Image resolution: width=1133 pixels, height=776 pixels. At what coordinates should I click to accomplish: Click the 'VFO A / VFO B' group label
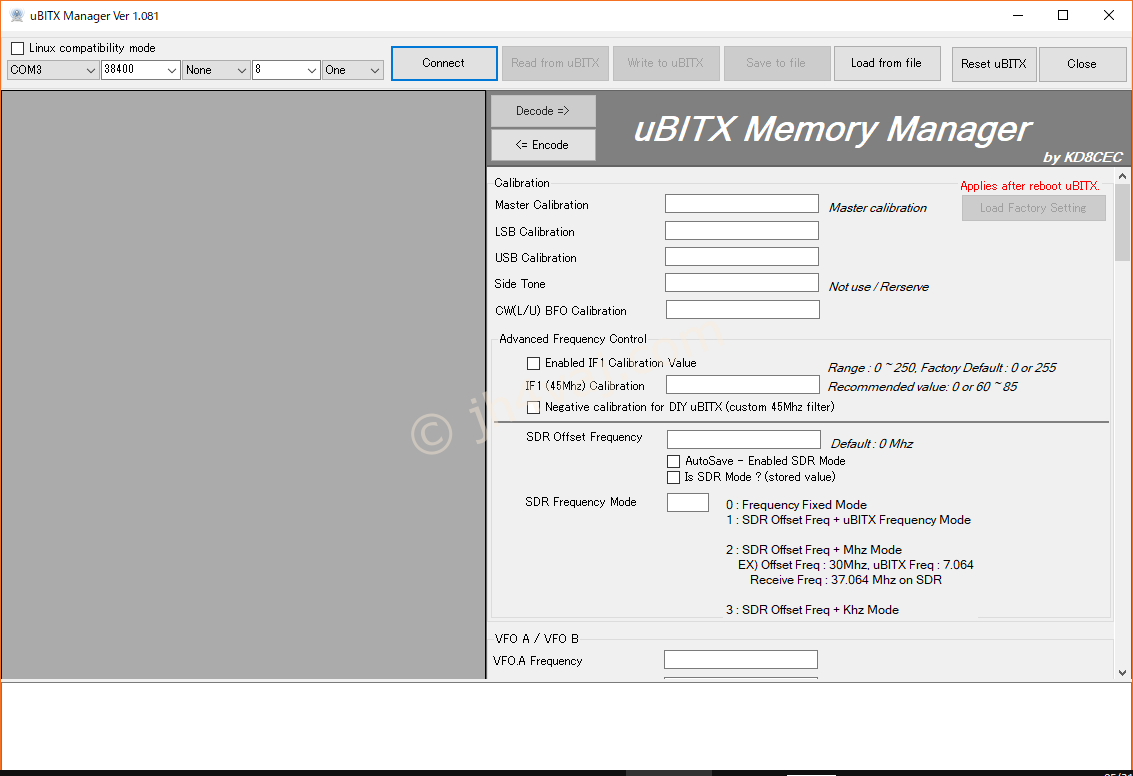pyautogui.click(x=537, y=639)
